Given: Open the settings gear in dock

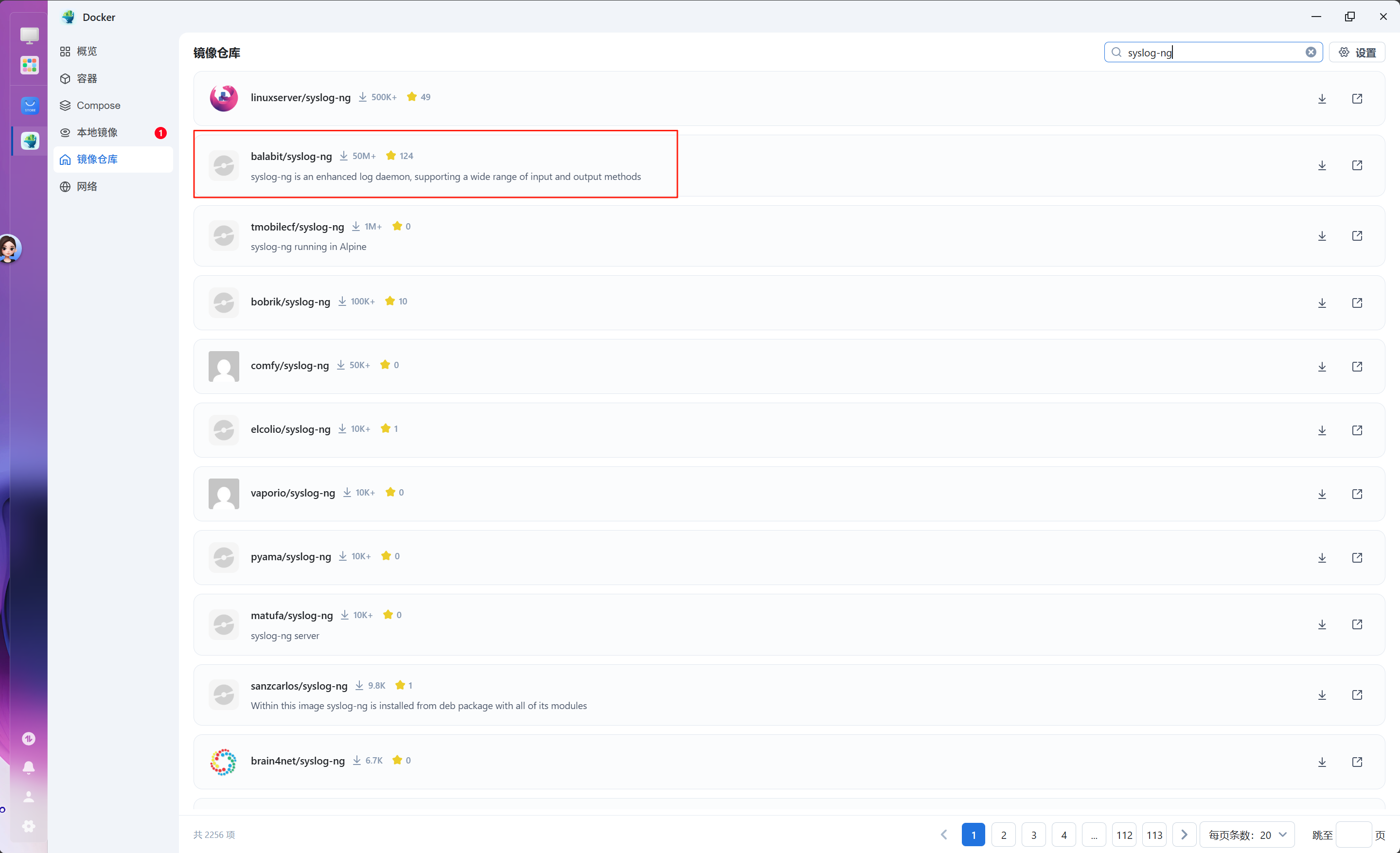Looking at the screenshot, I should [x=29, y=826].
